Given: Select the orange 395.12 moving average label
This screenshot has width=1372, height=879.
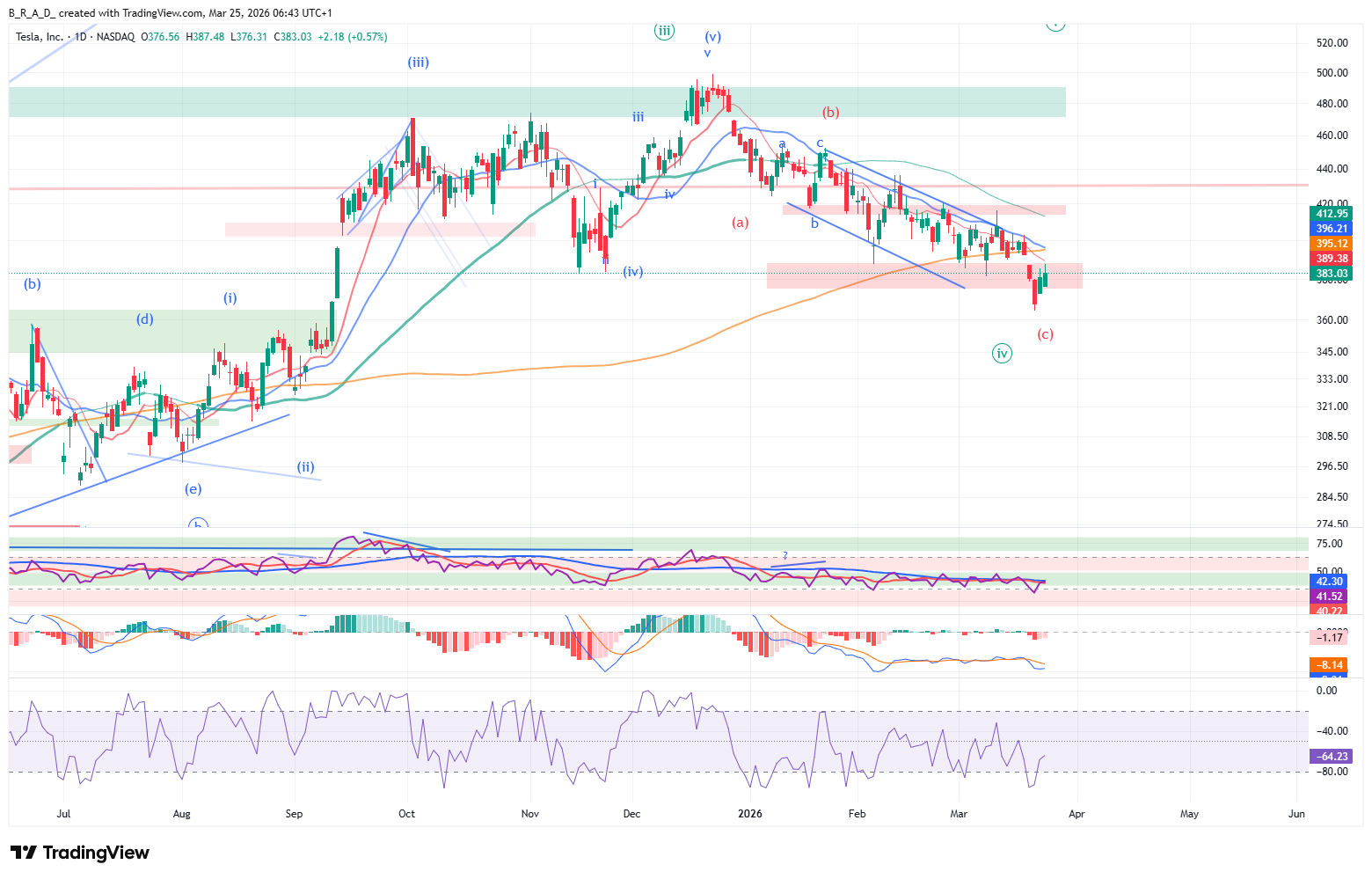Looking at the screenshot, I should pos(1332,244).
